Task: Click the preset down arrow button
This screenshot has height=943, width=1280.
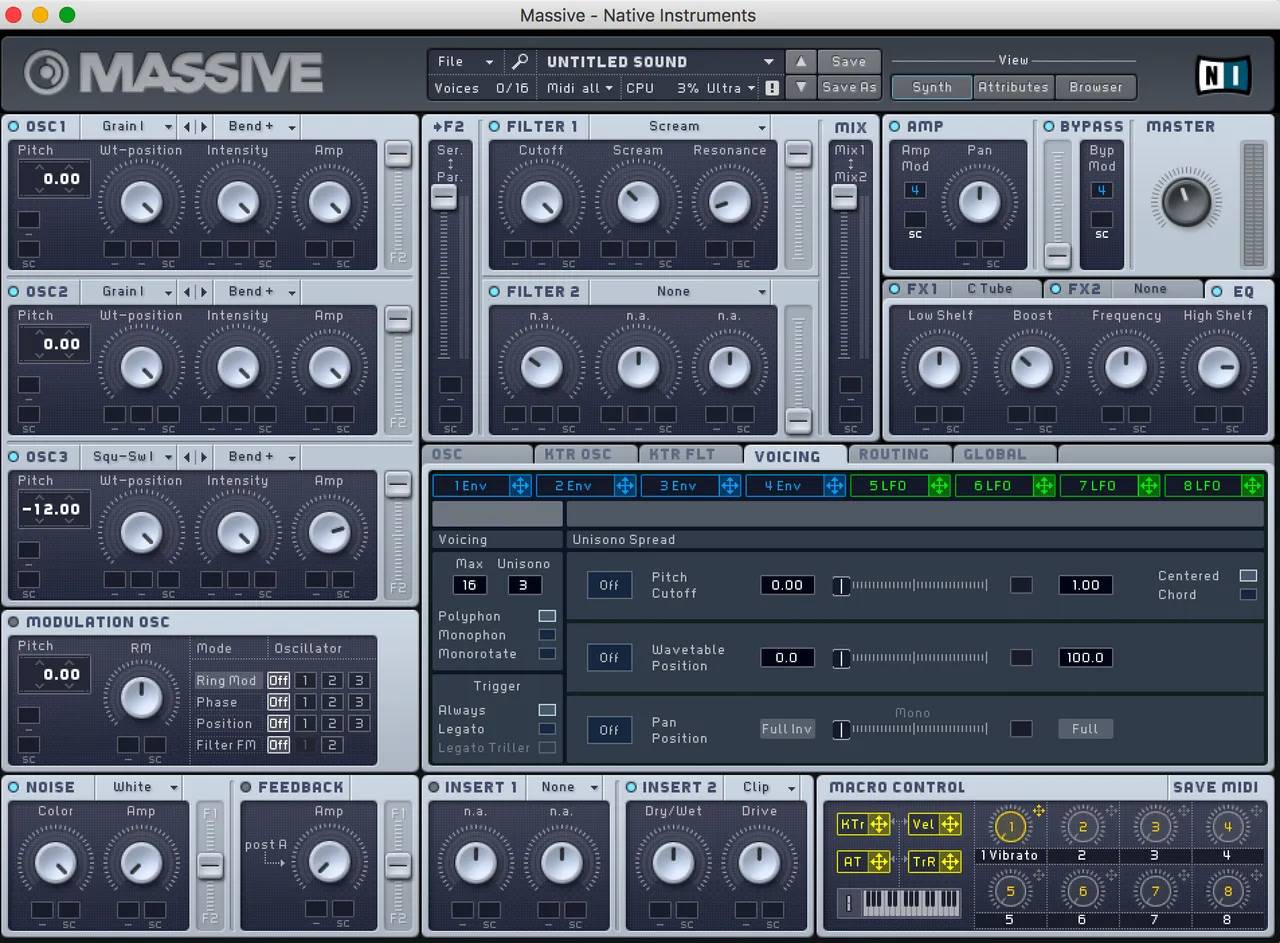Action: click(800, 88)
